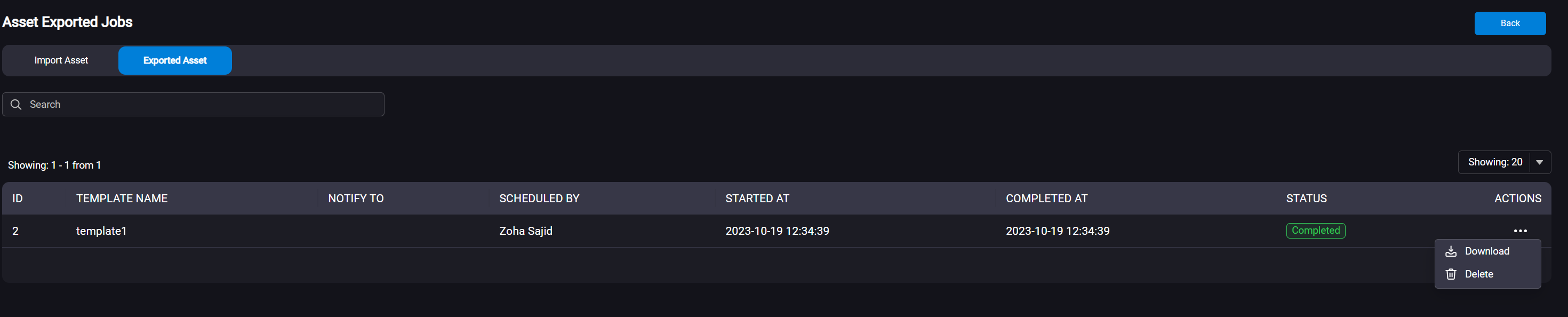Click the STARTED AT column header
Screen dimensions: 1568x317
coord(757,199)
